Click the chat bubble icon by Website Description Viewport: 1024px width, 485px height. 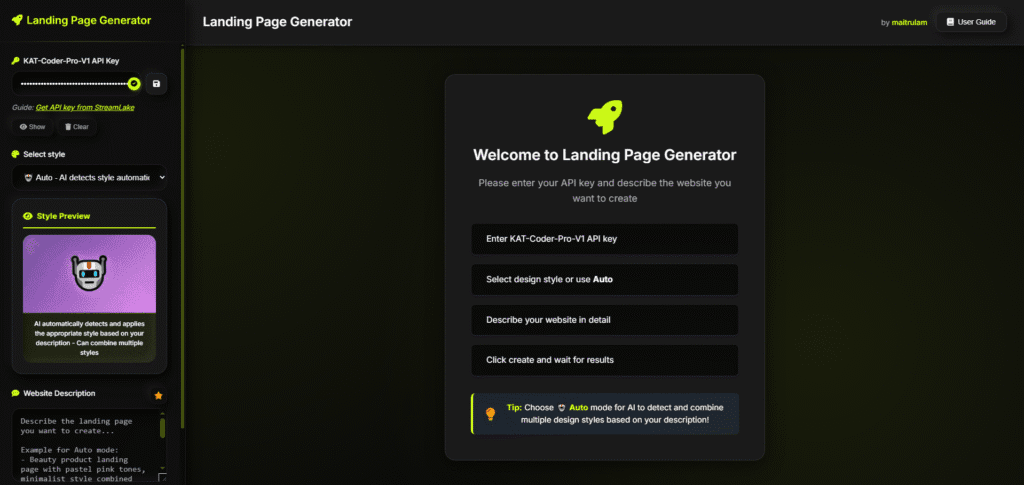15,394
